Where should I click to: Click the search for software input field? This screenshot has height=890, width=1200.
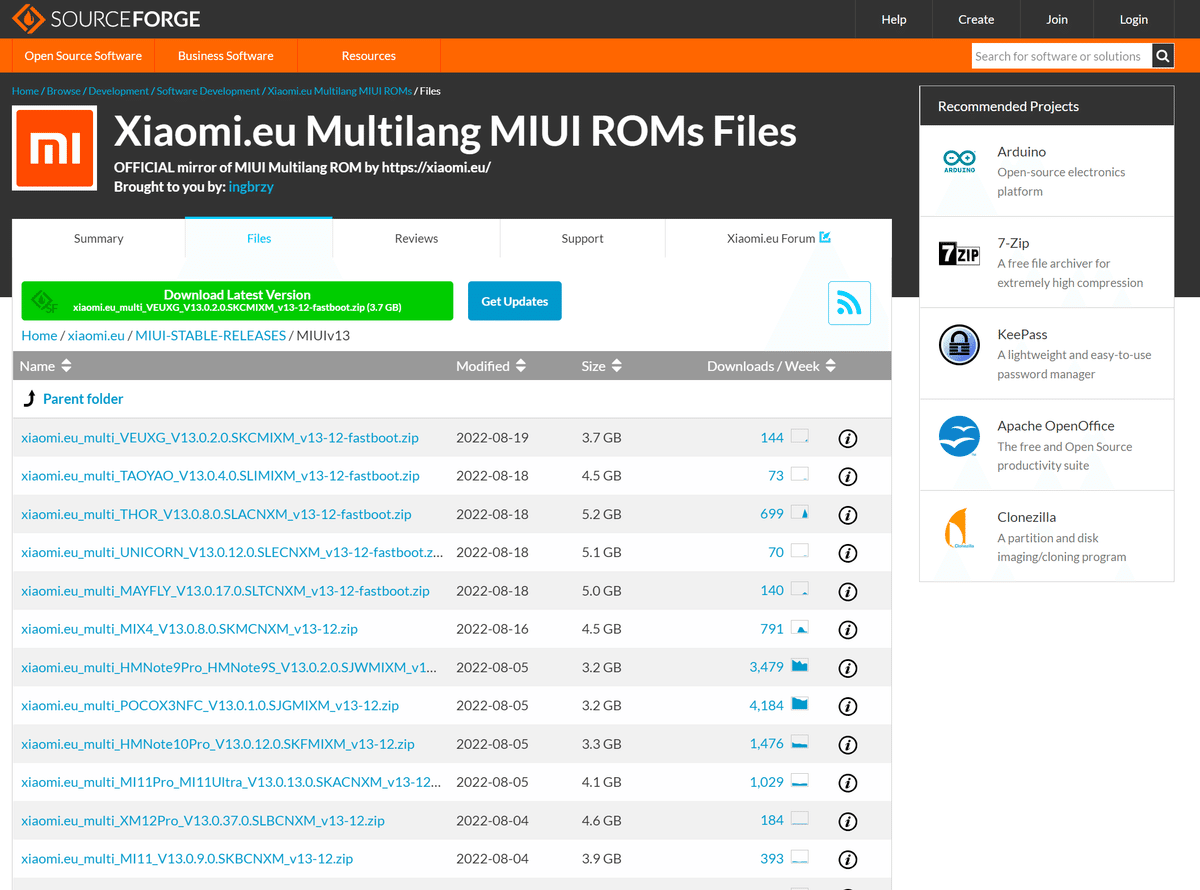click(1062, 56)
